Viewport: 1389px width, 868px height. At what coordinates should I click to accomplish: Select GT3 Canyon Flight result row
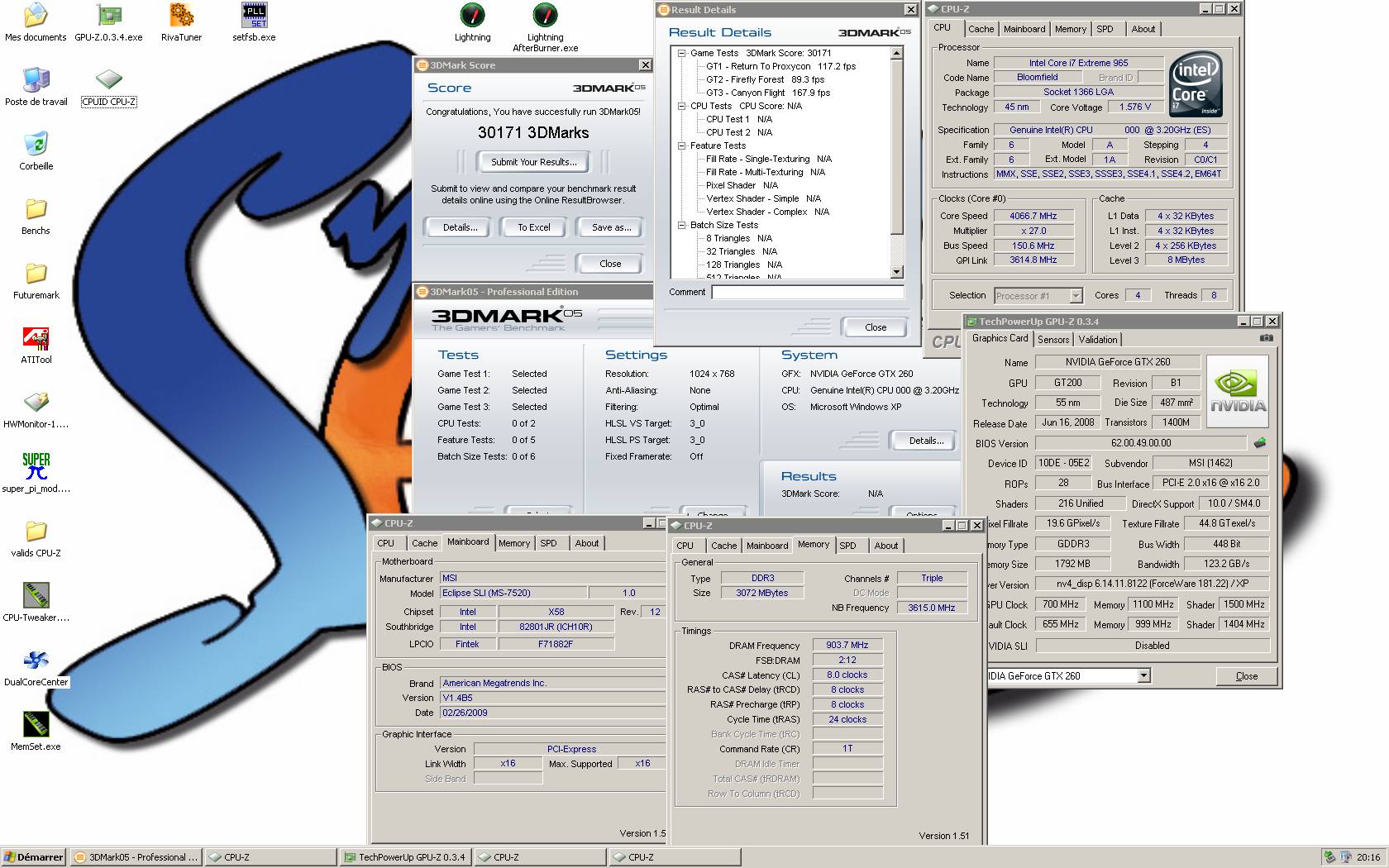coord(768,93)
